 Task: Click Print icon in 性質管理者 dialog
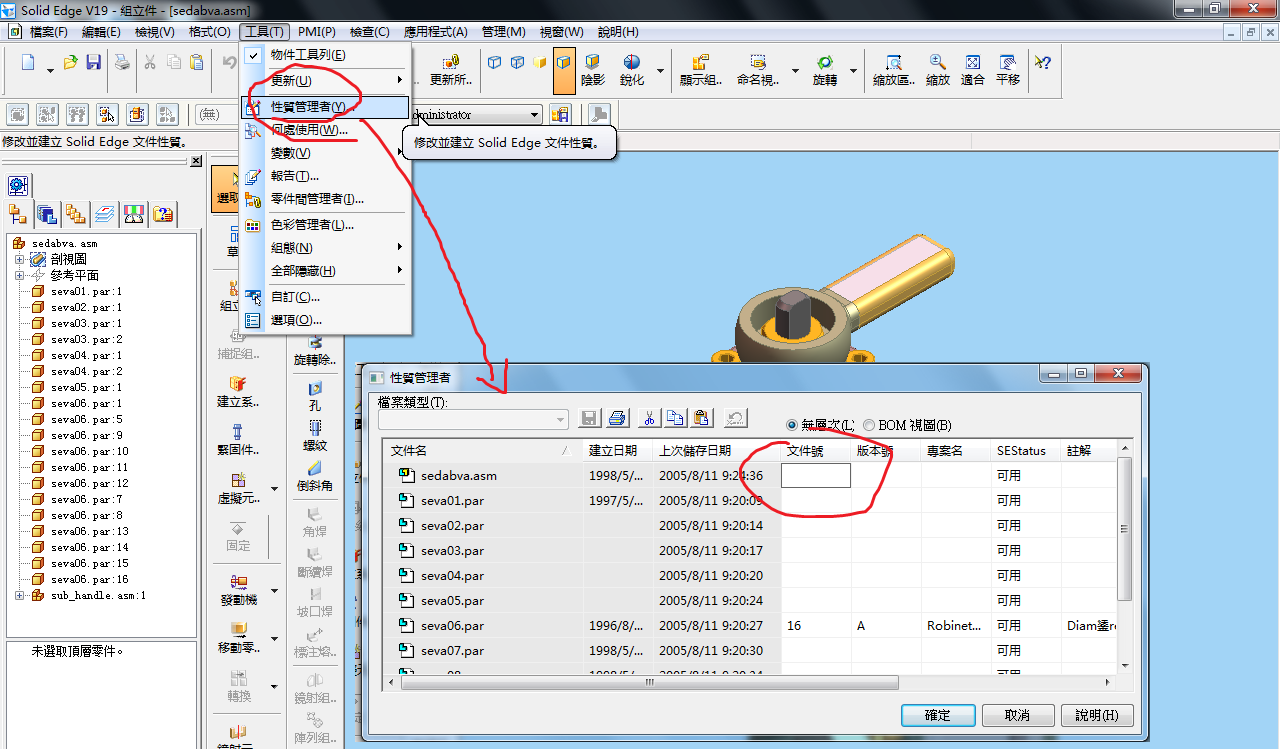pos(618,418)
